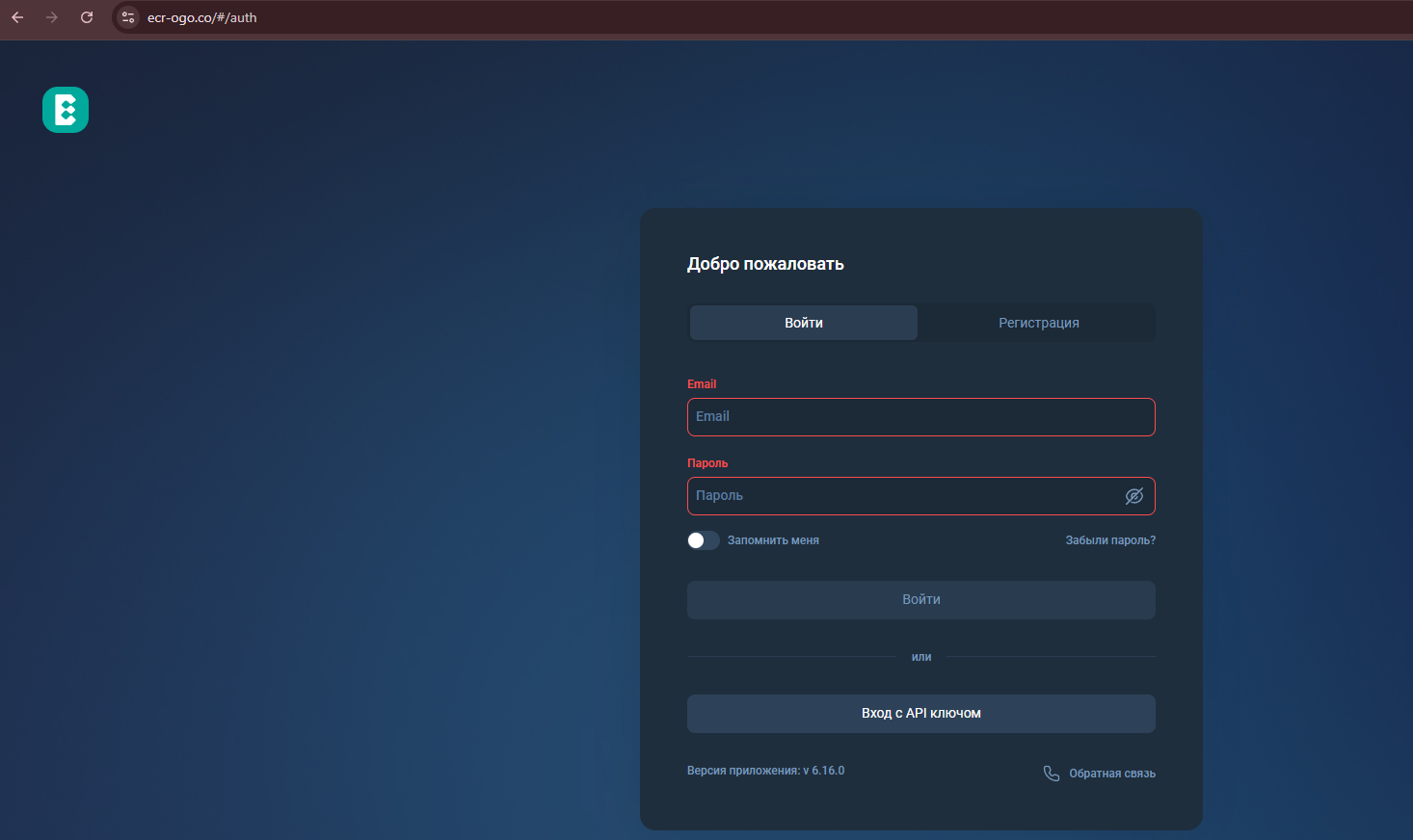
Task: Focus the Email input field
Action: 921,417
